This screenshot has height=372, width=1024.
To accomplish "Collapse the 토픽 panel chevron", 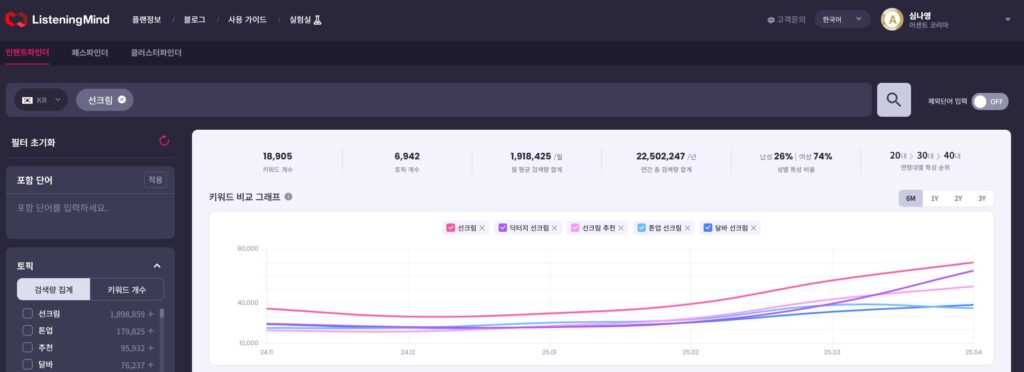I will (x=157, y=266).
